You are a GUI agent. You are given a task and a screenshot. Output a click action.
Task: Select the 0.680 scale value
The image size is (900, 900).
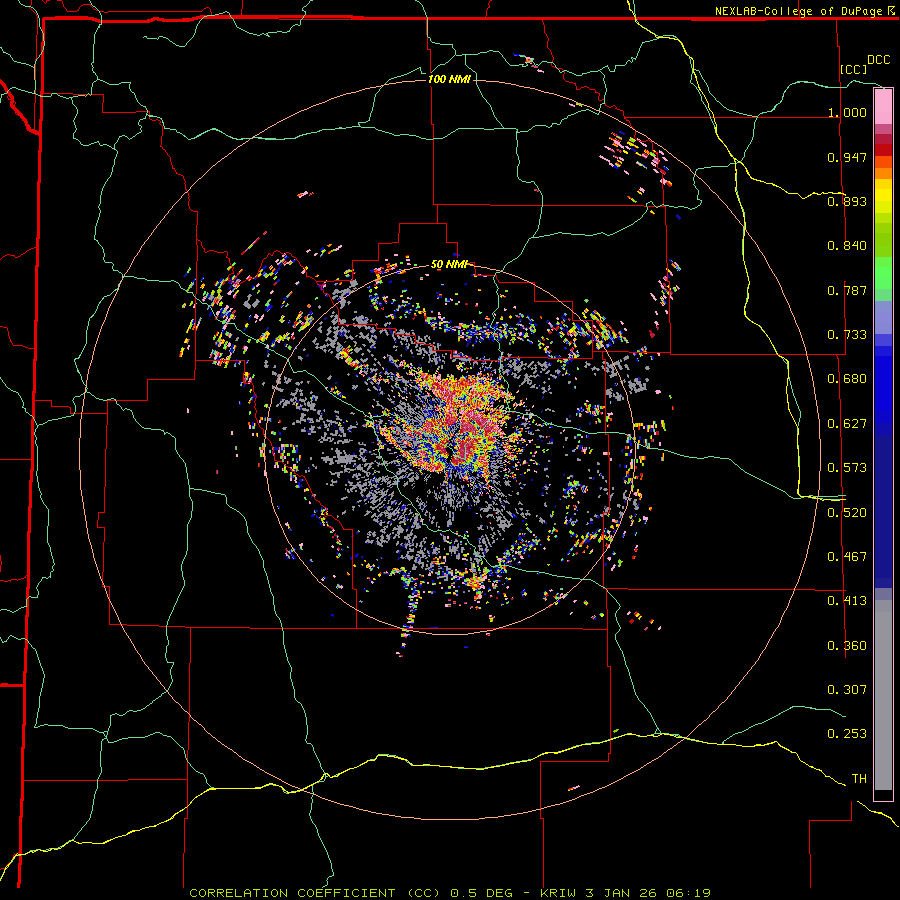tap(847, 379)
